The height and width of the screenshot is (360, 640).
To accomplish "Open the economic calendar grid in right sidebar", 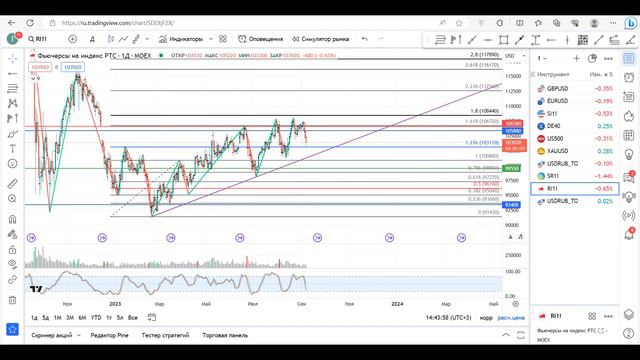I will (629, 135).
